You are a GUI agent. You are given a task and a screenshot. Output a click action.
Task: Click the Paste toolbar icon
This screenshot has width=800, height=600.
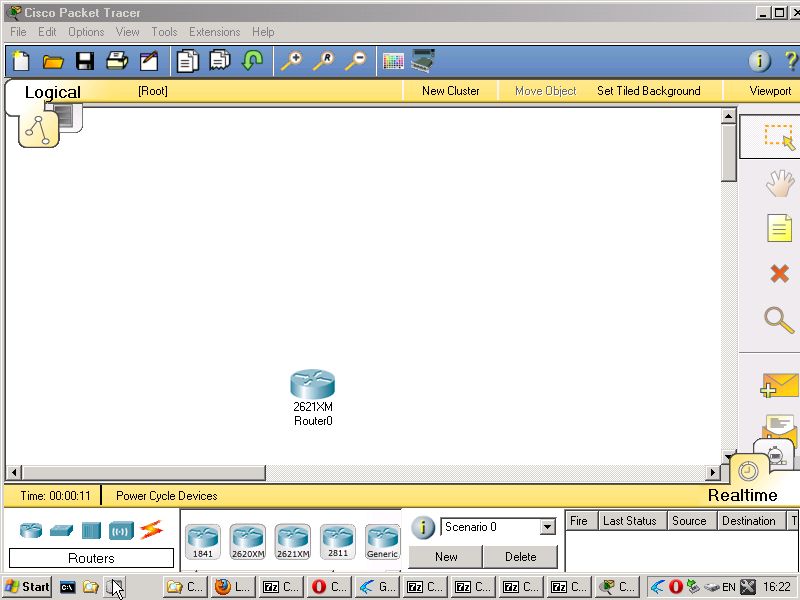coord(220,61)
